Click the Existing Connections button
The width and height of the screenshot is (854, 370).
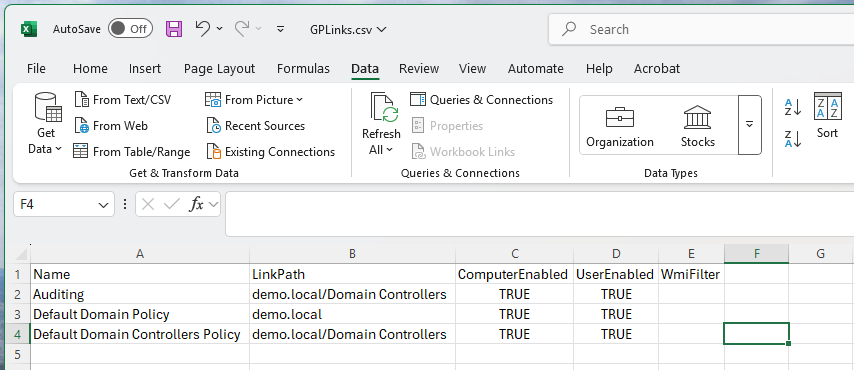(271, 151)
